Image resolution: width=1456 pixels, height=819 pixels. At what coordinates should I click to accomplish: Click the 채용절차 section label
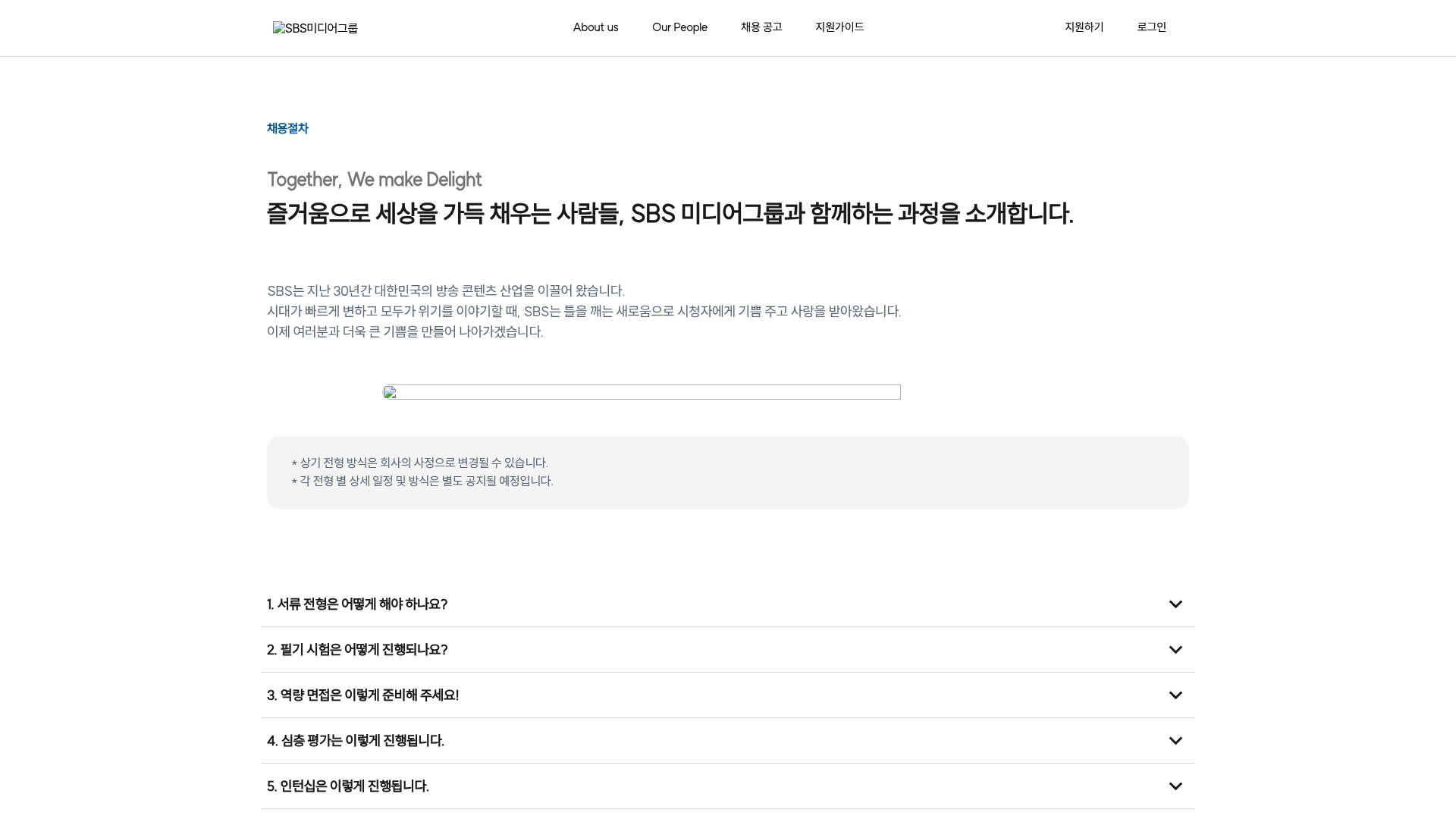click(x=287, y=128)
